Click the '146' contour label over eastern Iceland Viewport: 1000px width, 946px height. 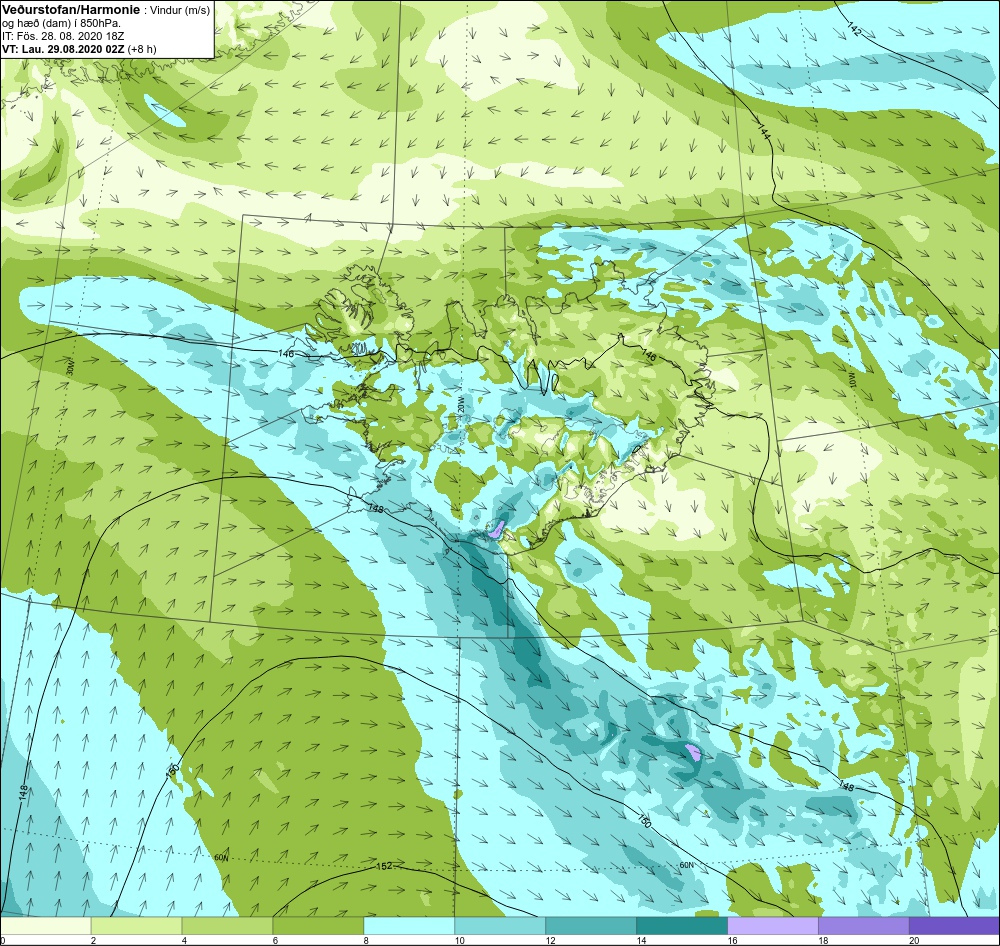click(x=649, y=355)
